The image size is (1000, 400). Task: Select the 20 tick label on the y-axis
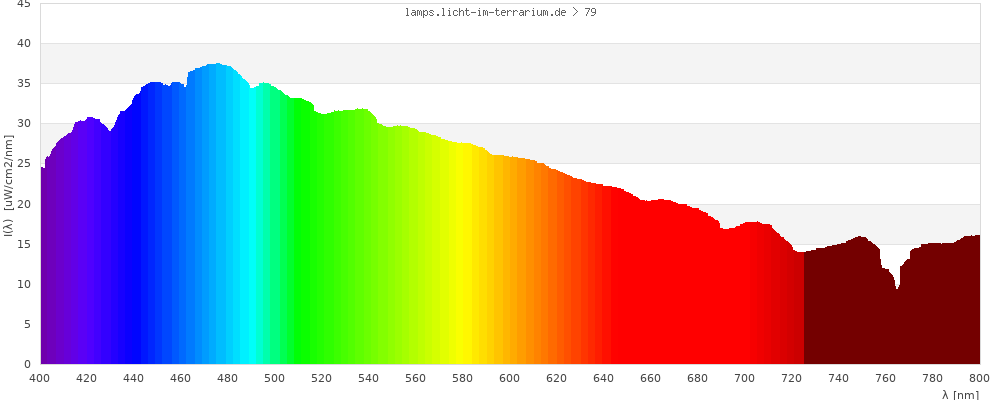point(22,204)
